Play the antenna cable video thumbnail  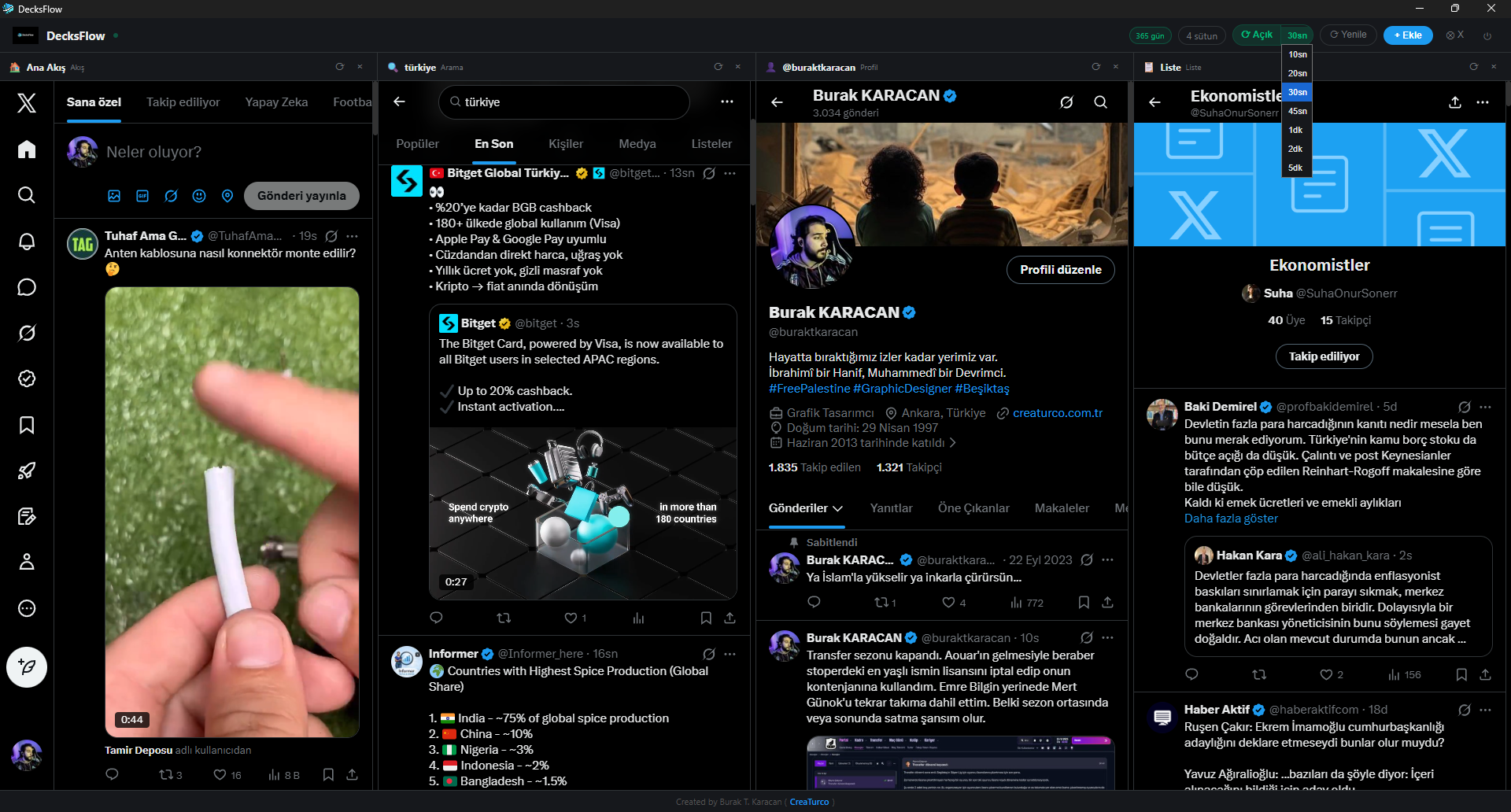click(232, 511)
